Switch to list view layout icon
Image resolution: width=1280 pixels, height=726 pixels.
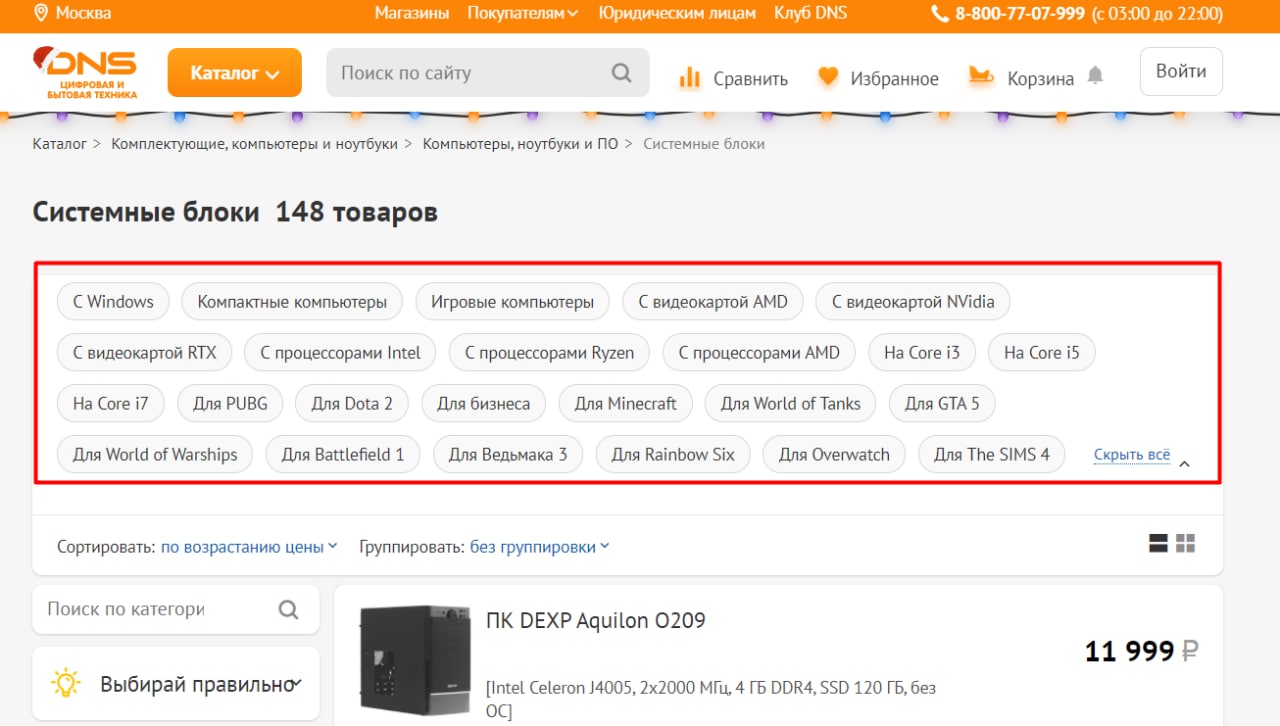(x=1159, y=544)
